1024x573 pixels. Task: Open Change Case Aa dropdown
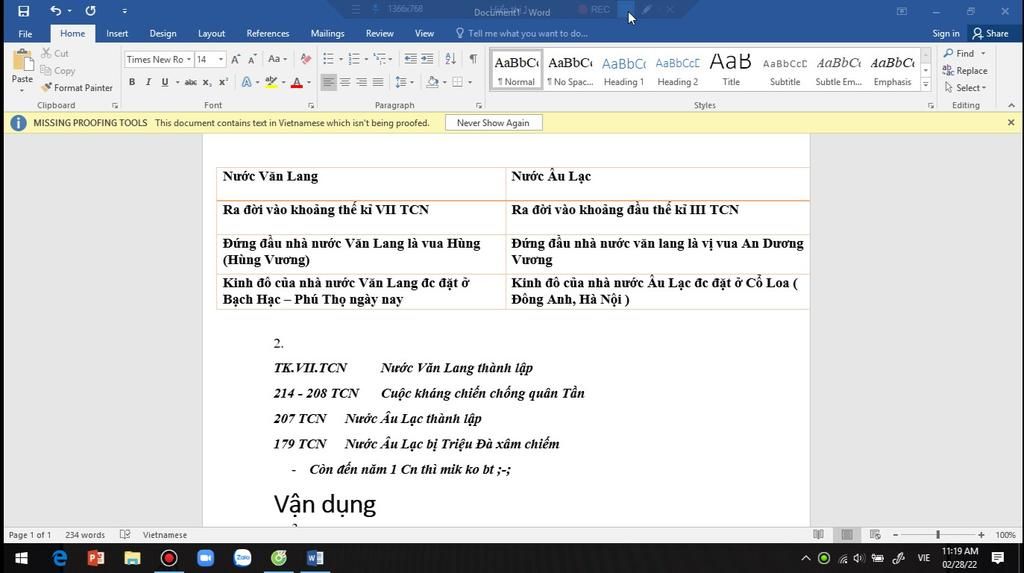pos(278,59)
